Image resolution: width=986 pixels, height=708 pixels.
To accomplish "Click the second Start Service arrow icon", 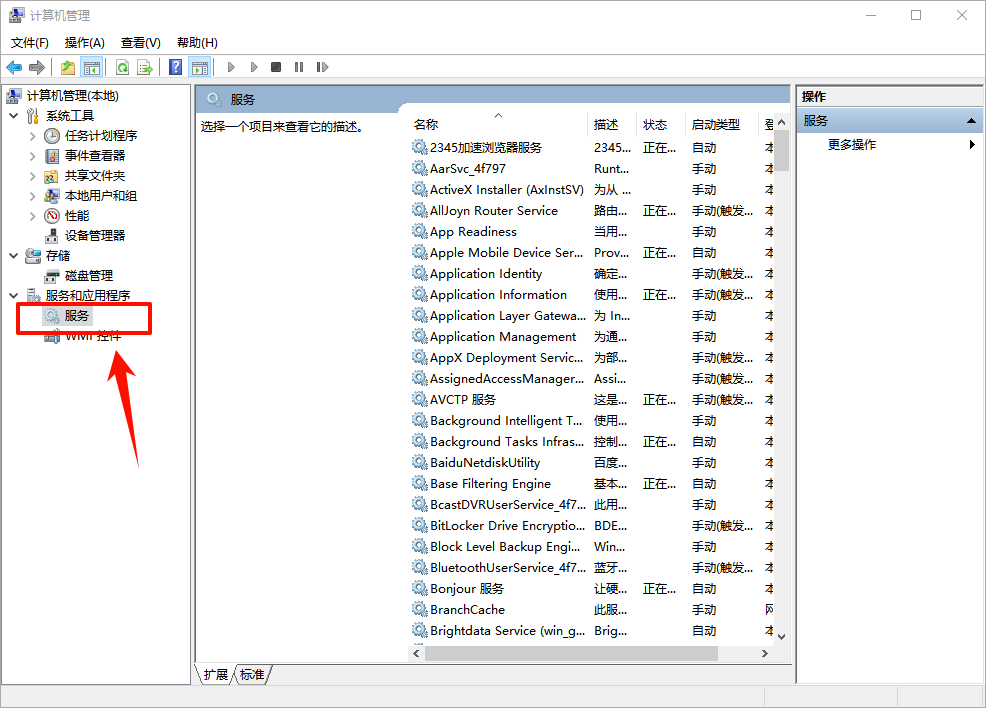I will pos(254,67).
